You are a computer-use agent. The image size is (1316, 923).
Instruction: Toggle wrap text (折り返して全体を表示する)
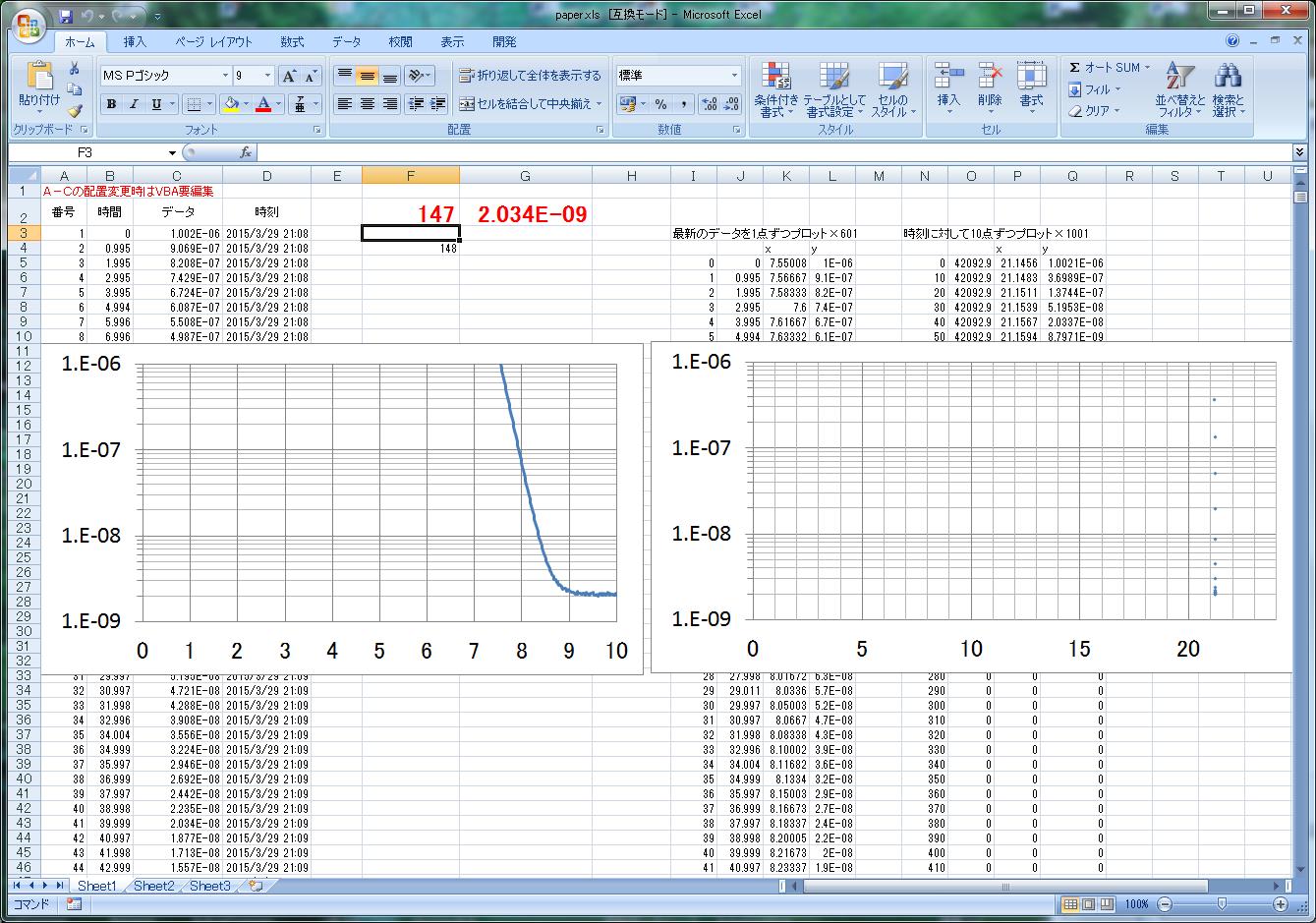point(530,76)
